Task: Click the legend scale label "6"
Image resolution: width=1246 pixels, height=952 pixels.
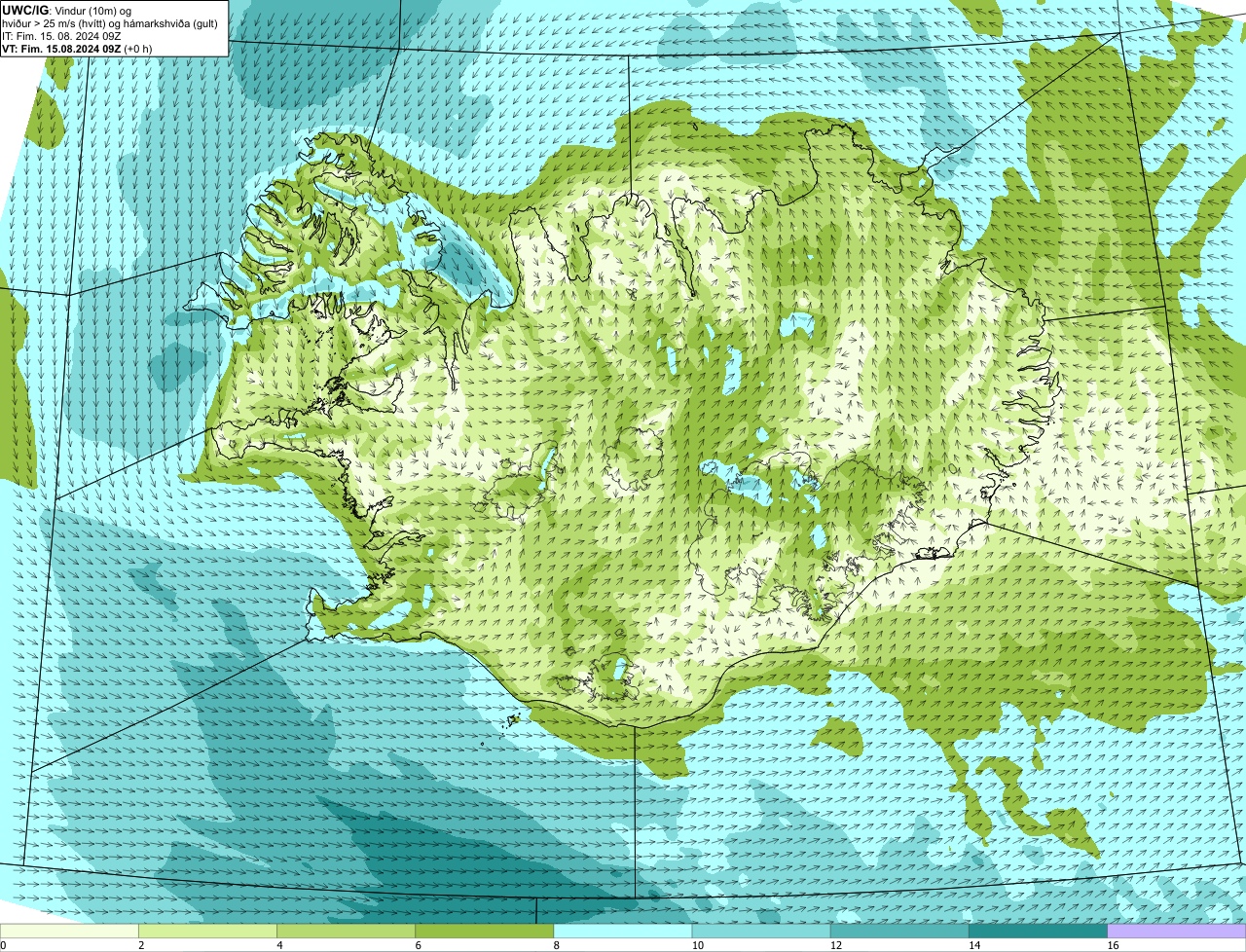Action: click(419, 945)
